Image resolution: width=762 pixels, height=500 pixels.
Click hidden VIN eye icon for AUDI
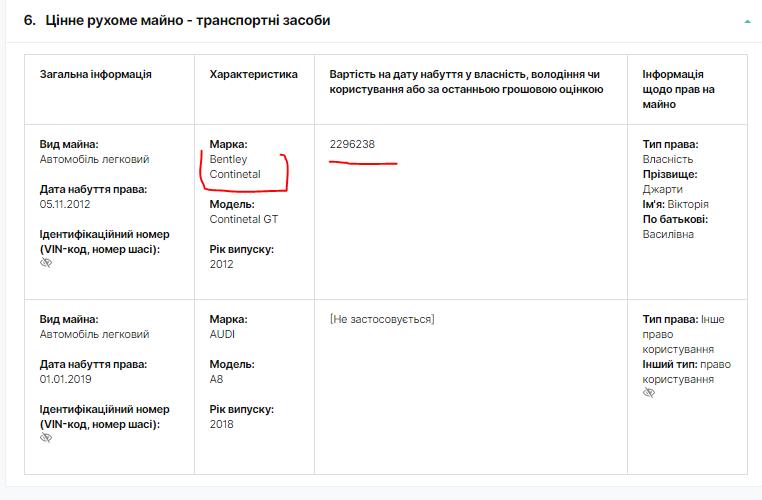(46, 438)
